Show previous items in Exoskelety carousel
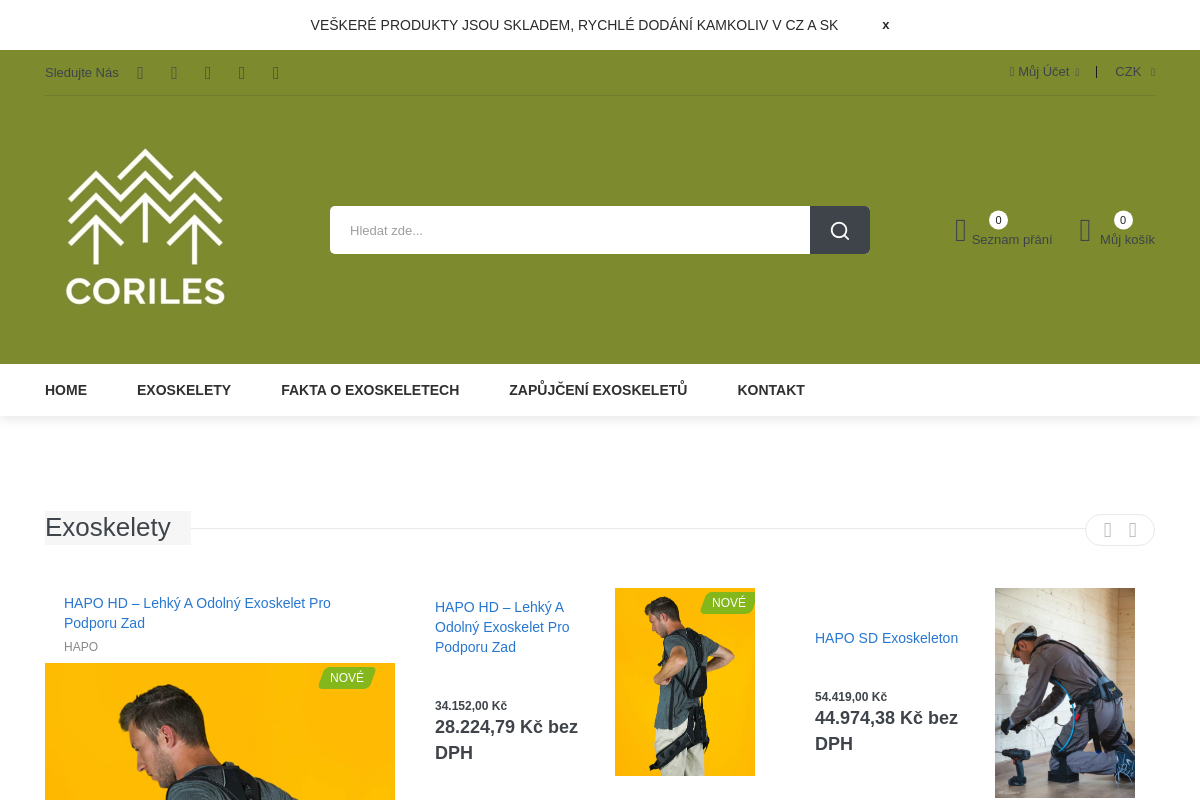1200x800 pixels. click(x=1107, y=530)
